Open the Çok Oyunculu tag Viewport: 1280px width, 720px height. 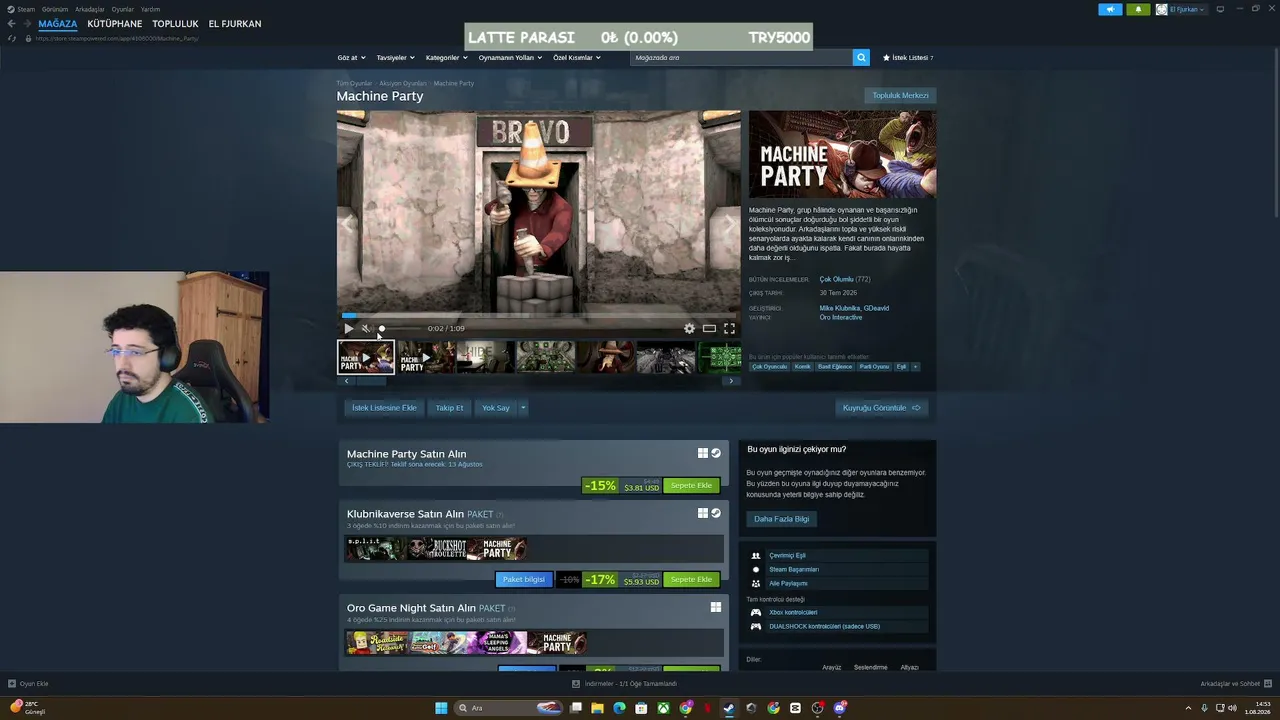[x=770, y=367]
